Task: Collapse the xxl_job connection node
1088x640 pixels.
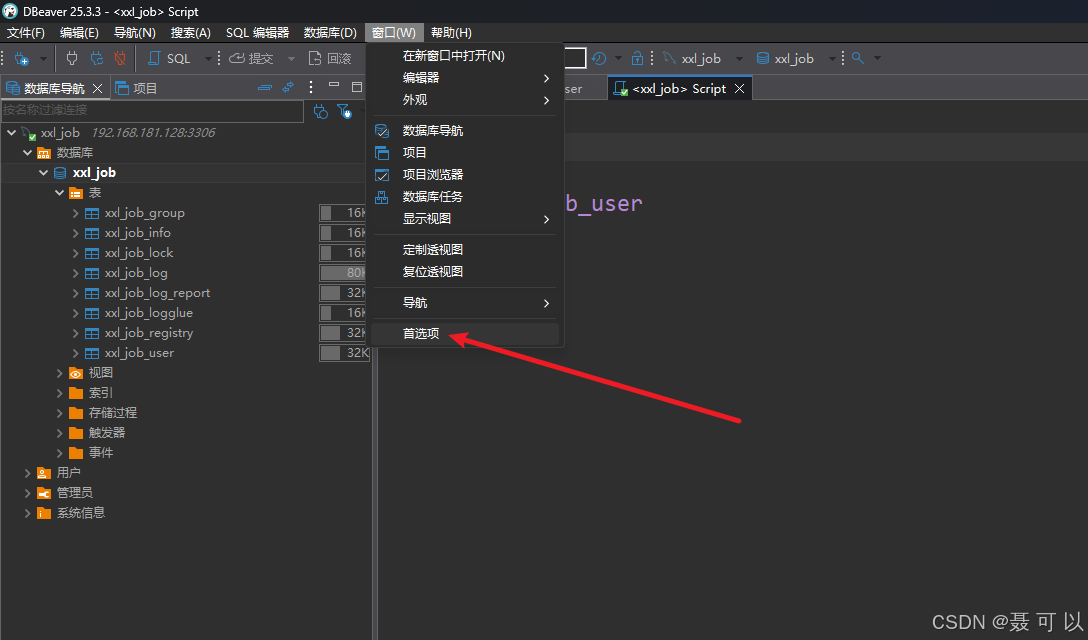Action: coord(12,133)
